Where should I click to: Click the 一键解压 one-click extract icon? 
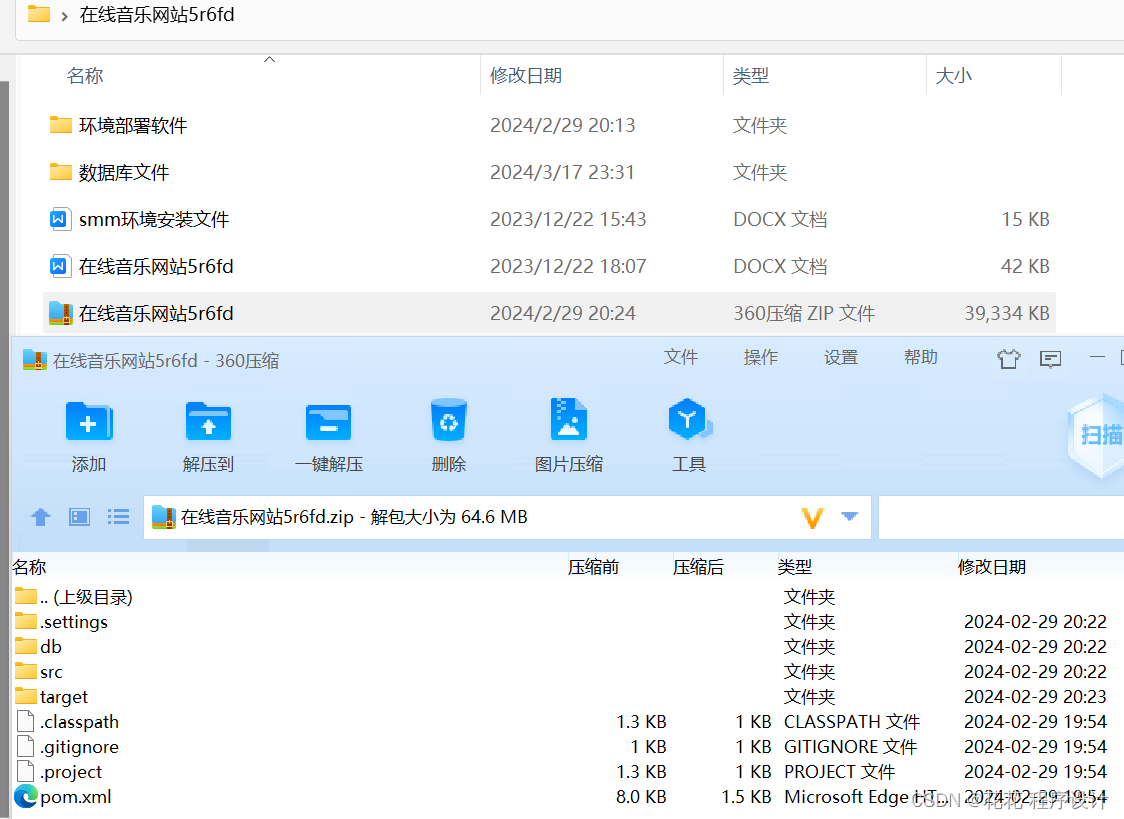click(x=328, y=421)
